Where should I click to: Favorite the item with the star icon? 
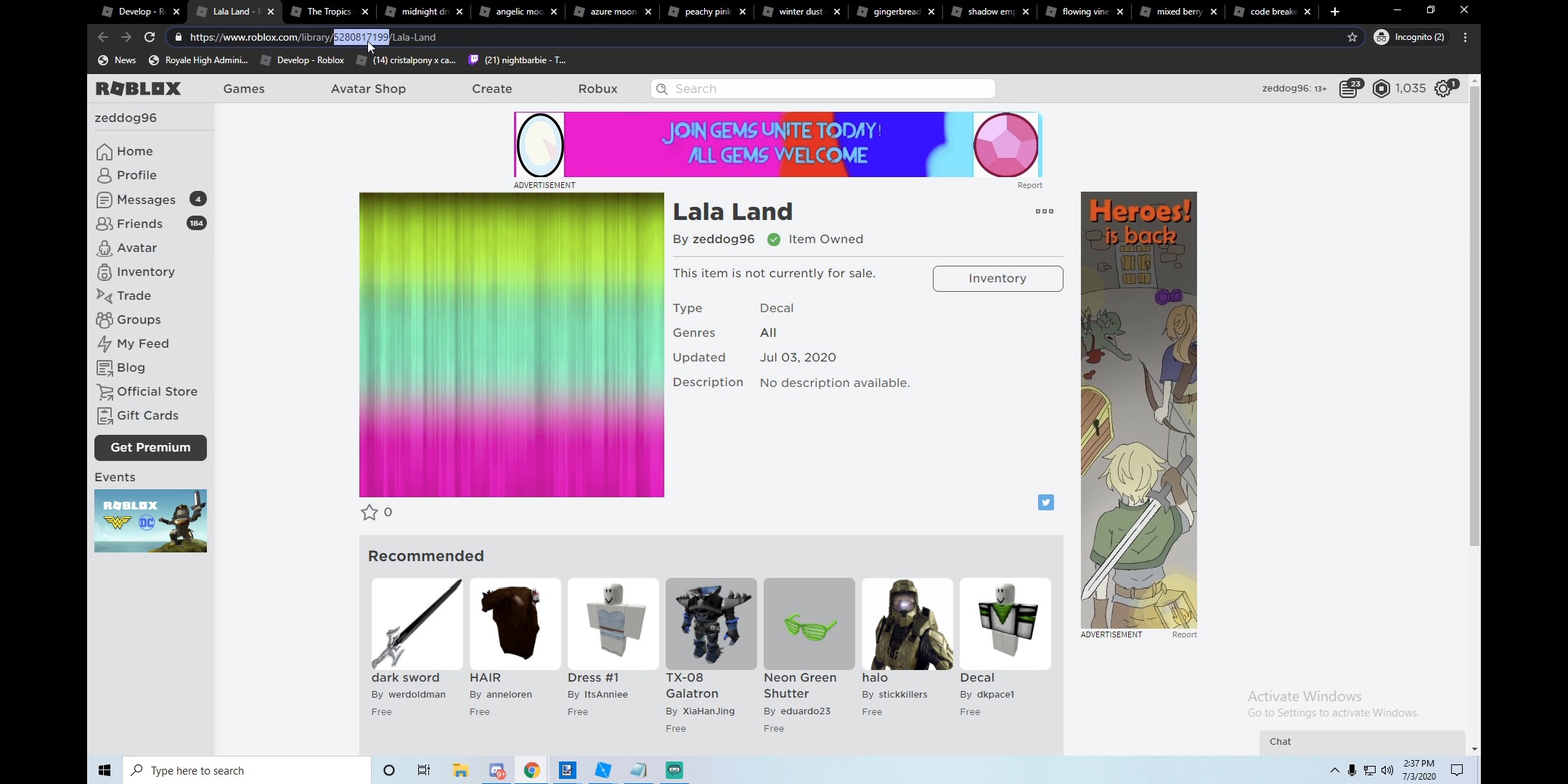pyautogui.click(x=369, y=513)
